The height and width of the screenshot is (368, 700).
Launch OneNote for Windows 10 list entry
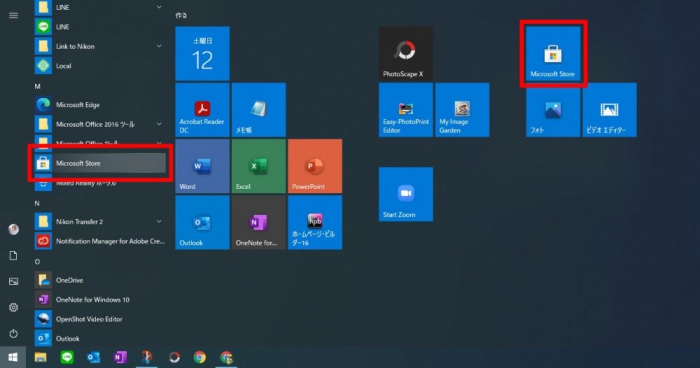coord(100,300)
